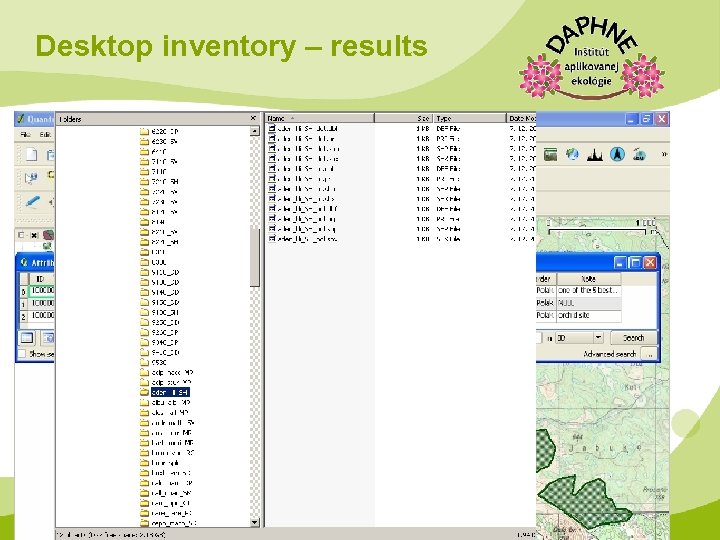Click the ID column header in Attribute table
The image size is (720, 540).
coord(40,279)
